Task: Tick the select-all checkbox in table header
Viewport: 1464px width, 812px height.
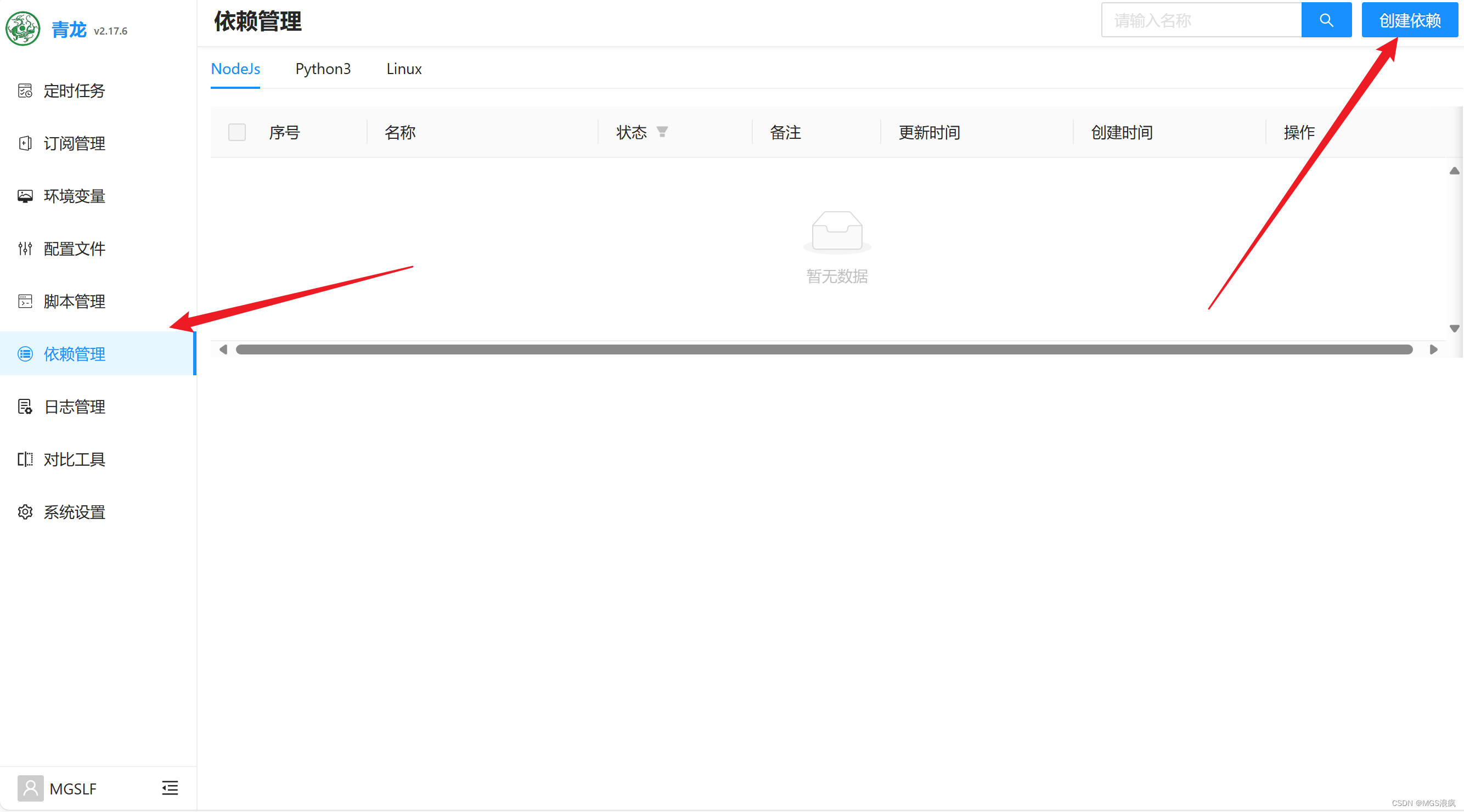Action: click(x=237, y=132)
